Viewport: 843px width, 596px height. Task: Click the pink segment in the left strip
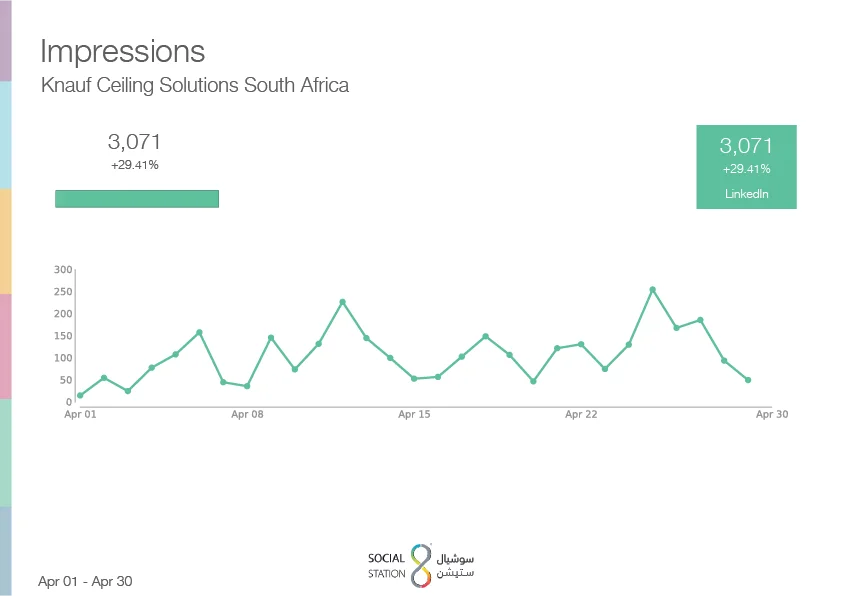[5, 345]
